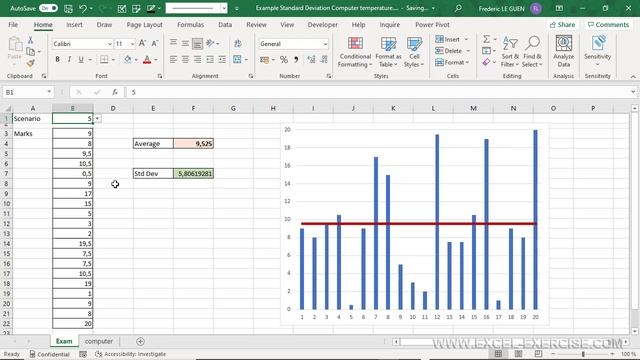Click Format cells button
Screen dimensions: 640x360
[452, 62]
